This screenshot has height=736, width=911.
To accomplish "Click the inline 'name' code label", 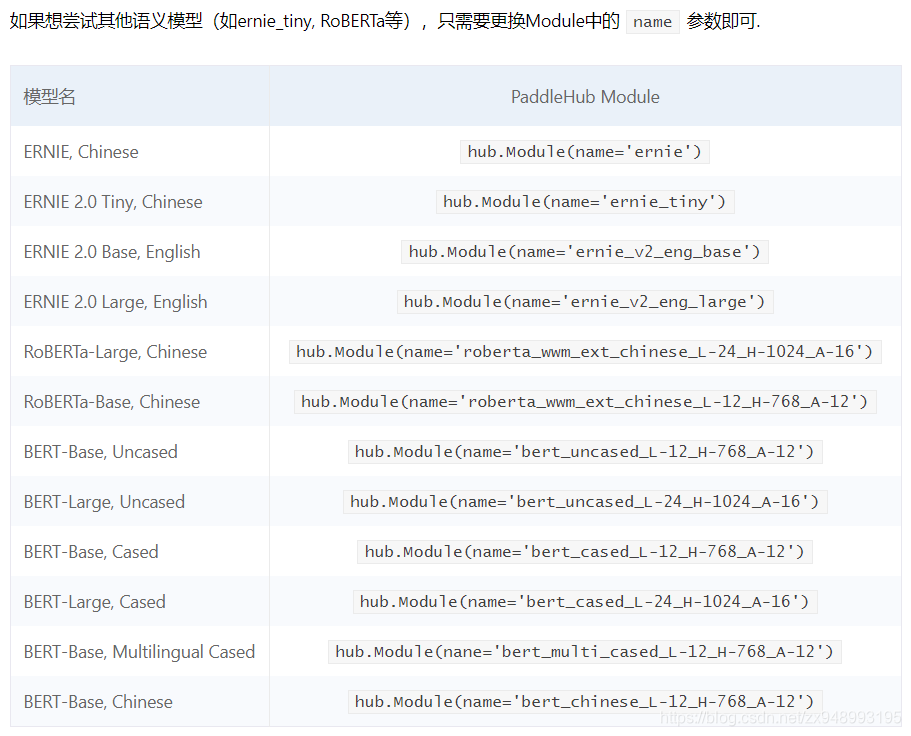I will pos(652,22).
